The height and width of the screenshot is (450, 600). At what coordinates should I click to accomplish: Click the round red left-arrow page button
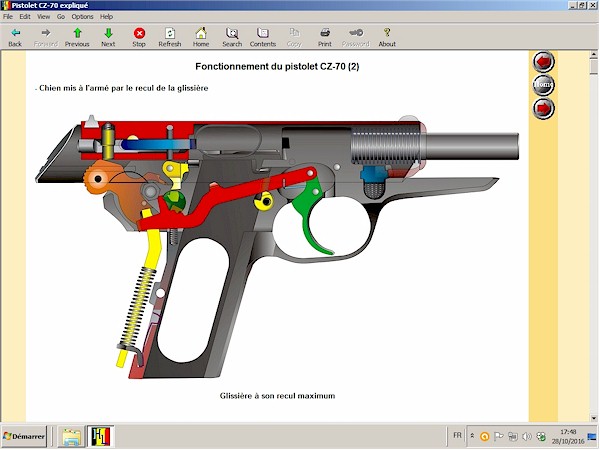(543, 61)
